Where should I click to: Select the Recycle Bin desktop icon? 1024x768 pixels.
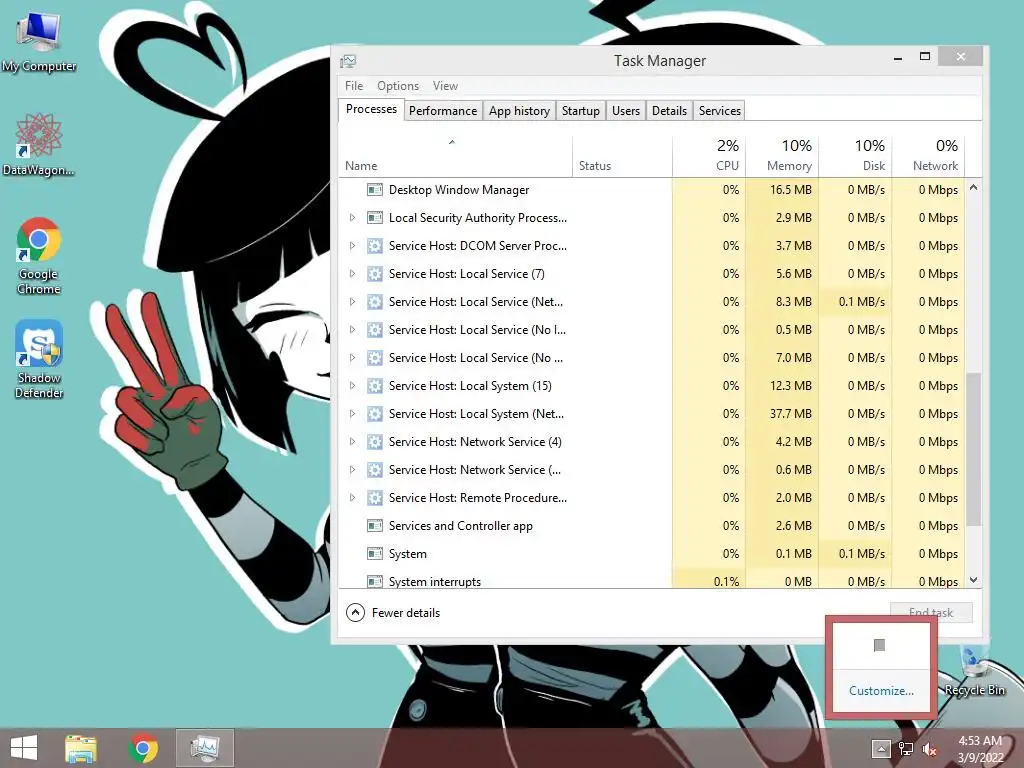tap(974, 669)
